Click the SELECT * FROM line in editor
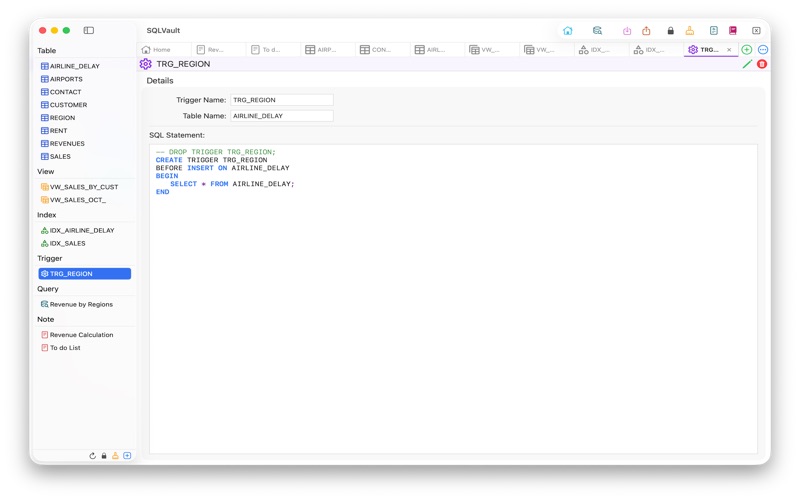 [x=232, y=184]
